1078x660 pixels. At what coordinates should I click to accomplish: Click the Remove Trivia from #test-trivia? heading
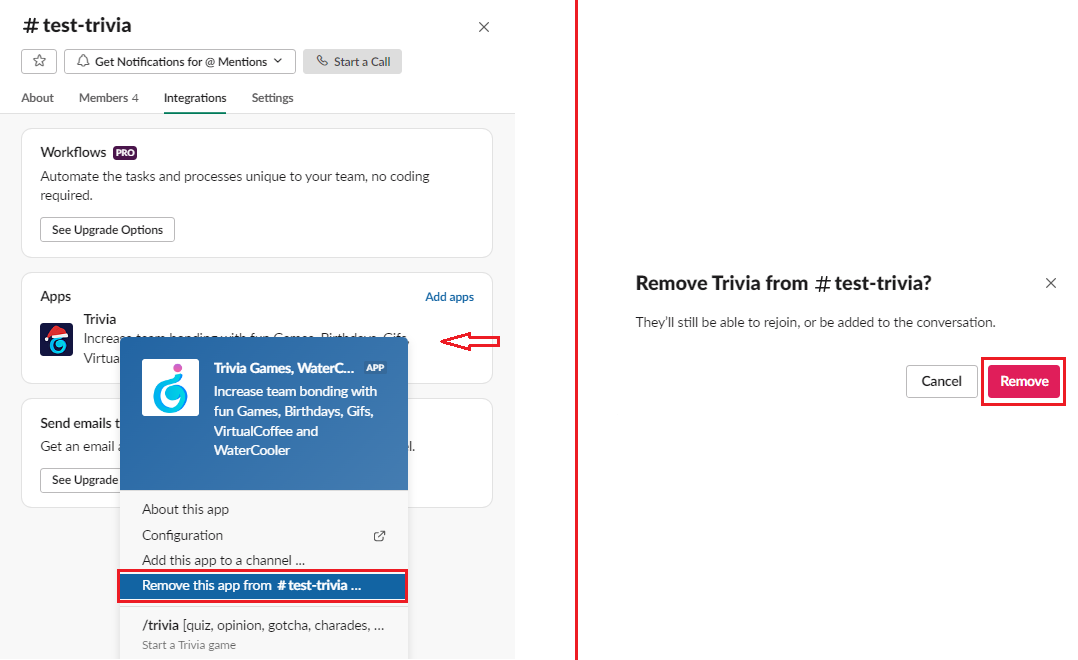tap(783, 283)
